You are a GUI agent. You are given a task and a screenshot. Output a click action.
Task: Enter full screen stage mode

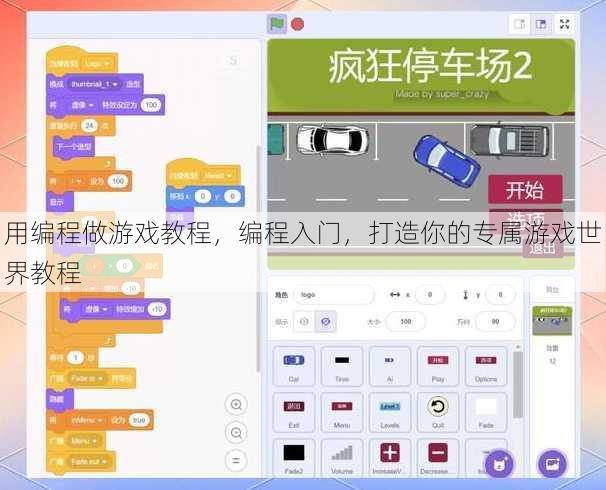click(x=565, y=24)
